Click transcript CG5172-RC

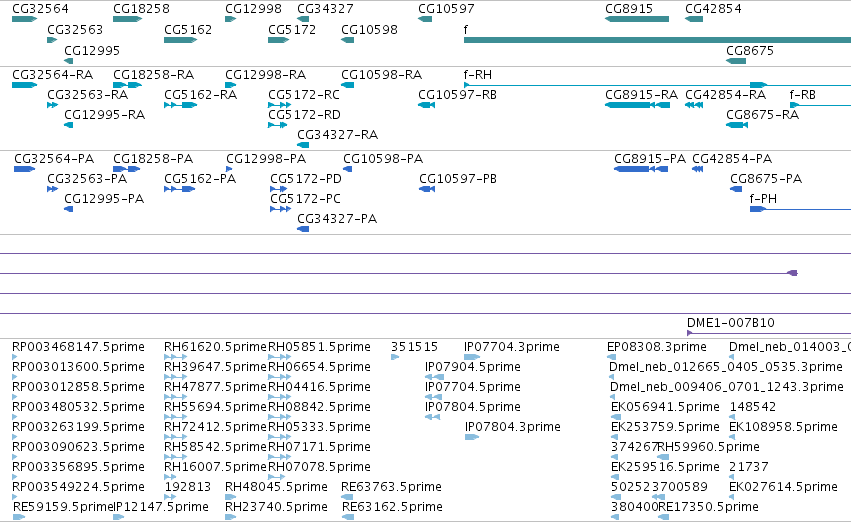(x=304, y=94)
